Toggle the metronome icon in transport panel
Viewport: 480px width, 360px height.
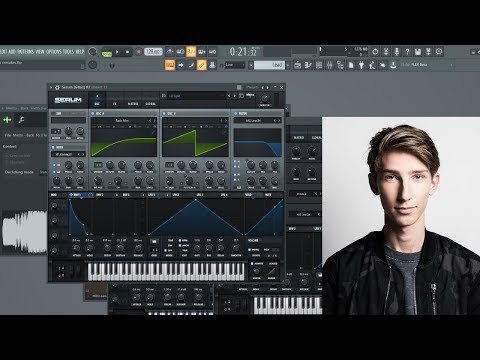170,52
